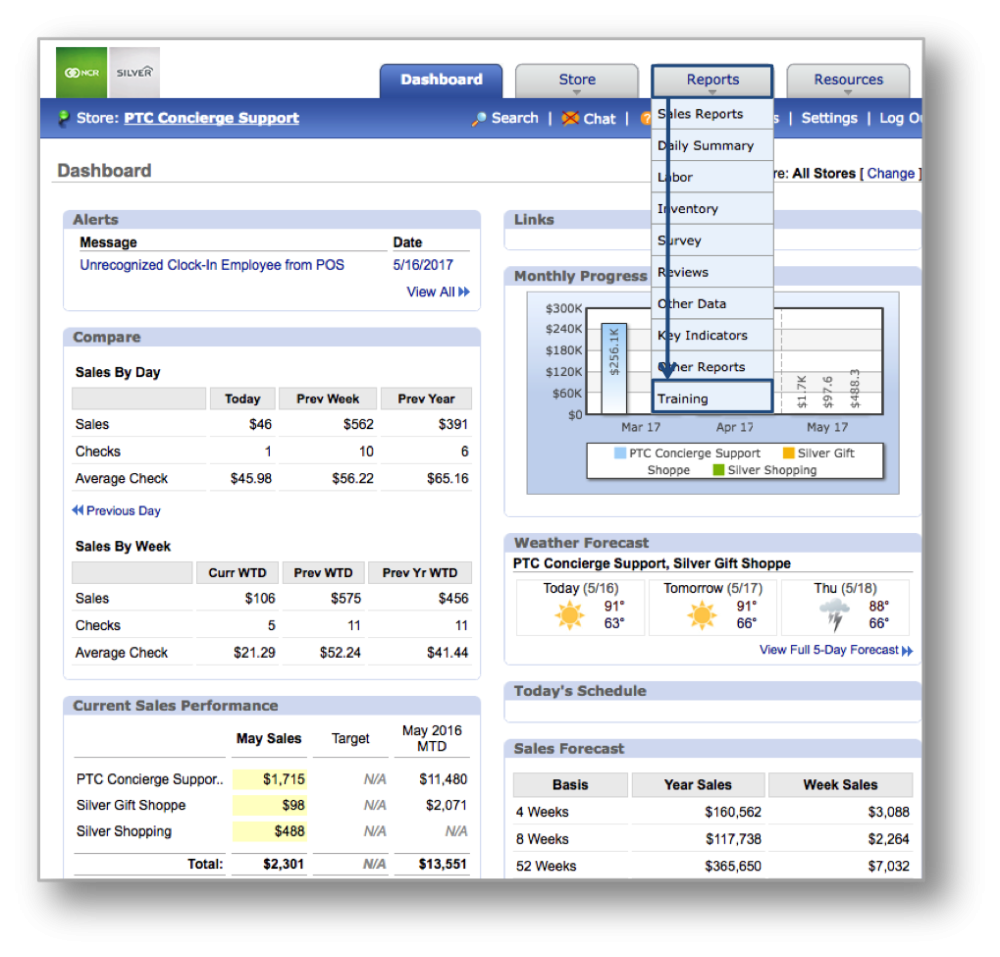Open the Unrecognized Clock-In Employee alert
Screen dimensions: 1000x957
pyautogui.click(x=212, y=265)
